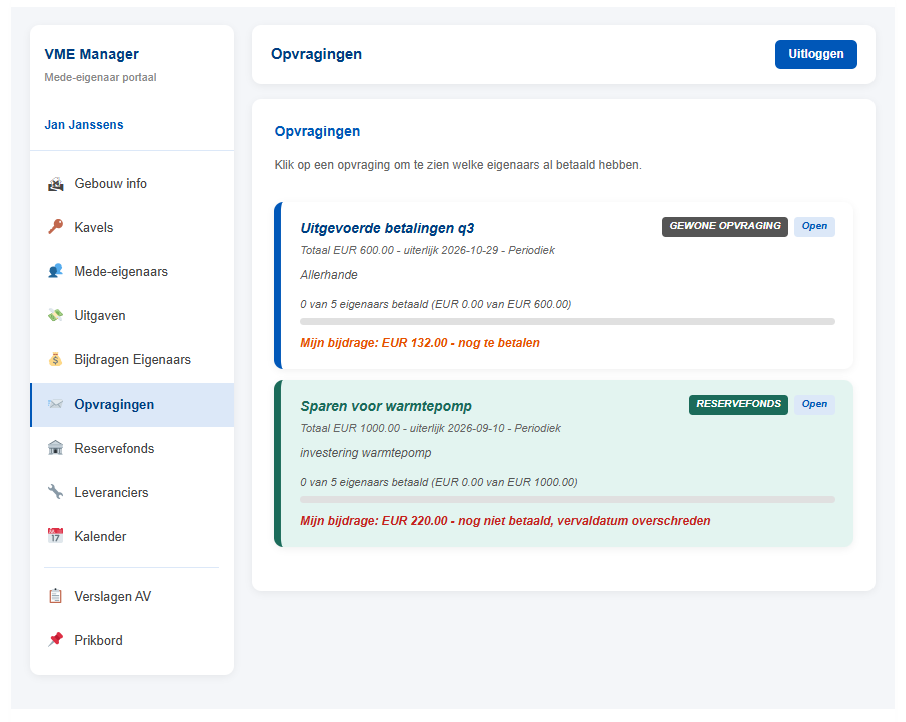Open the Uitgevoerde betalingen q3 card title
The height and width of the screenshot is (722, 906).
pos(387,228)
